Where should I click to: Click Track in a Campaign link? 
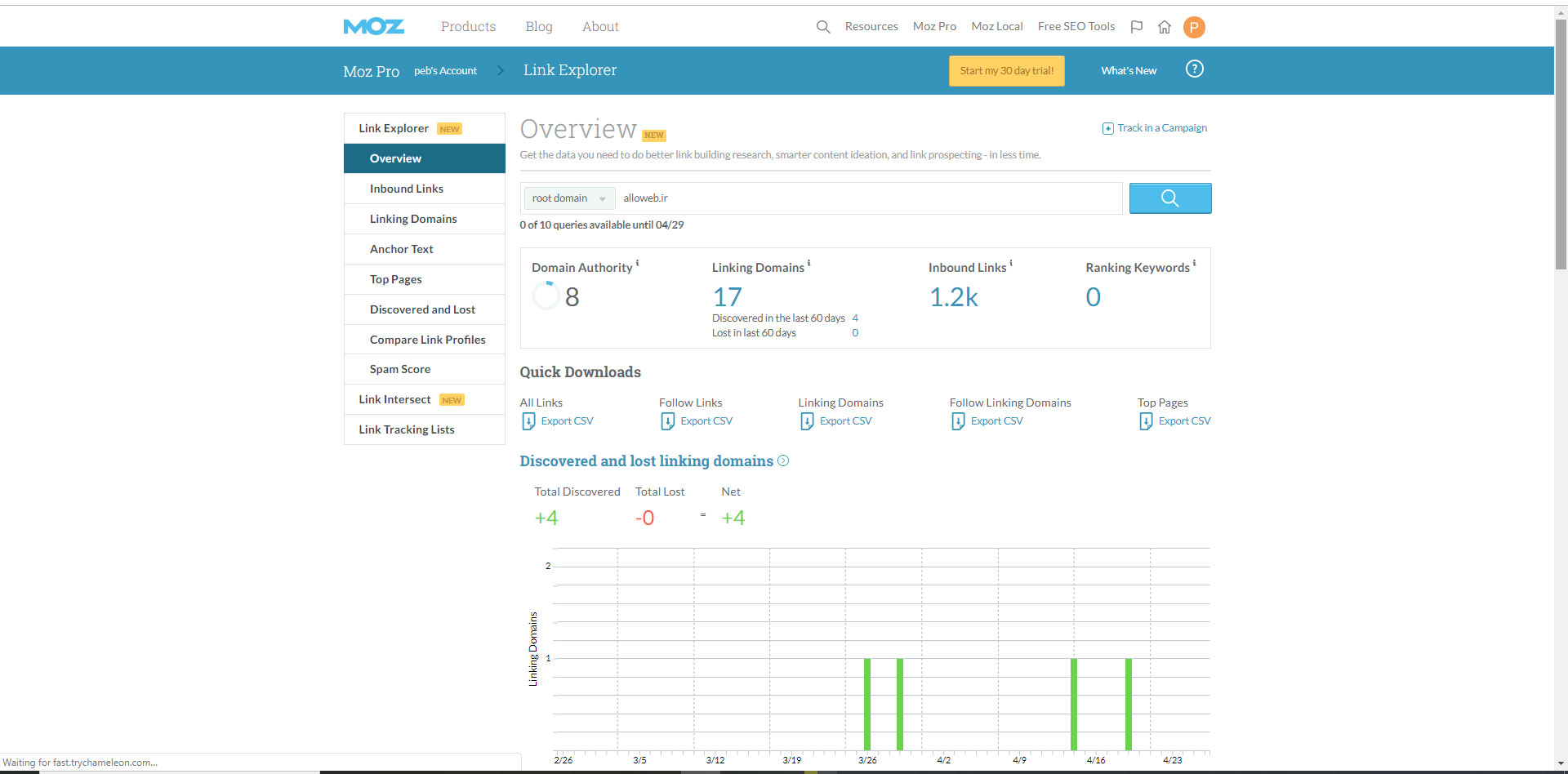1162,128
